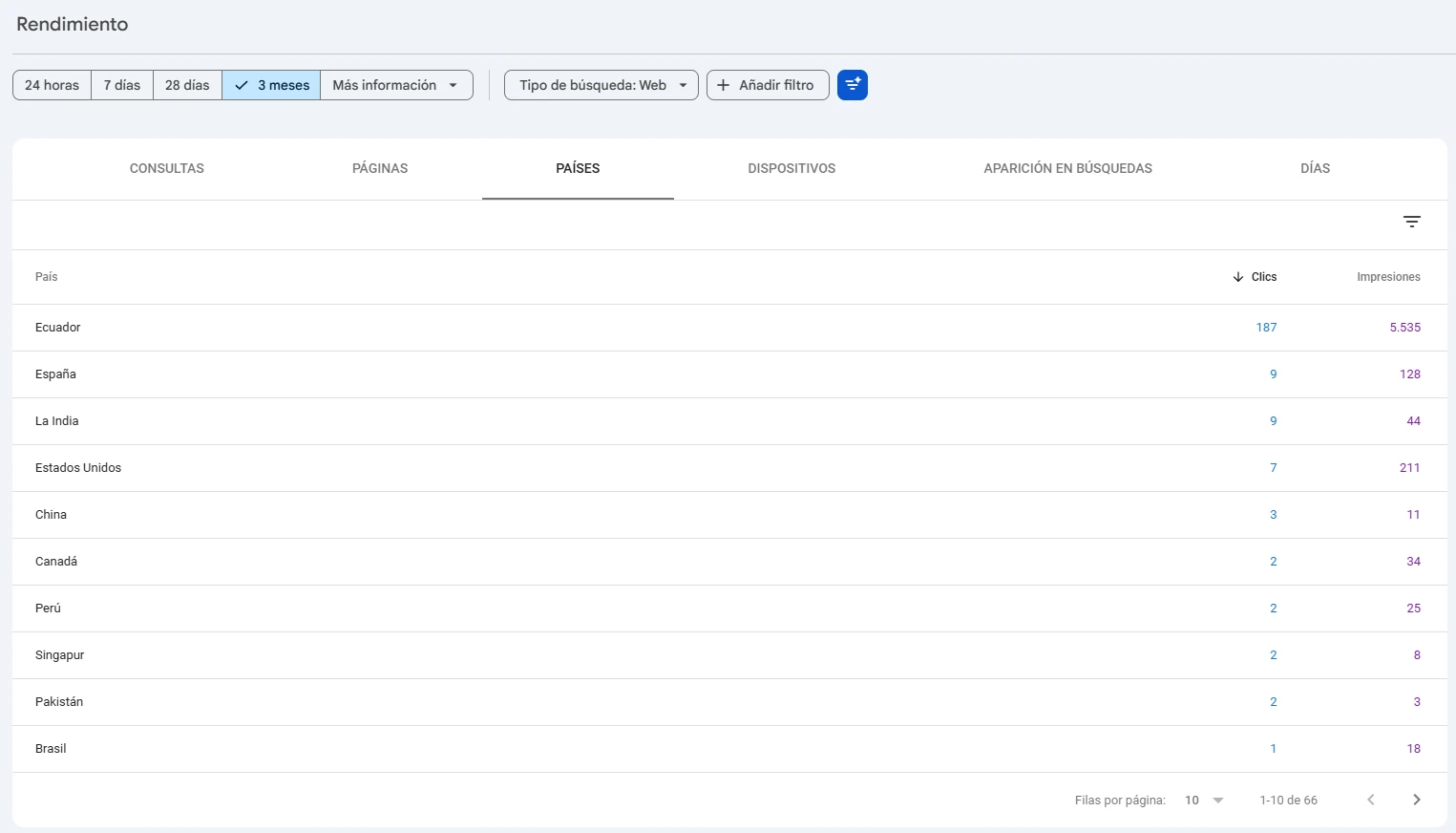Select the 24 horas date range
The width and height of the screenshot is (1456, 833).
click(x=52, y=85)
